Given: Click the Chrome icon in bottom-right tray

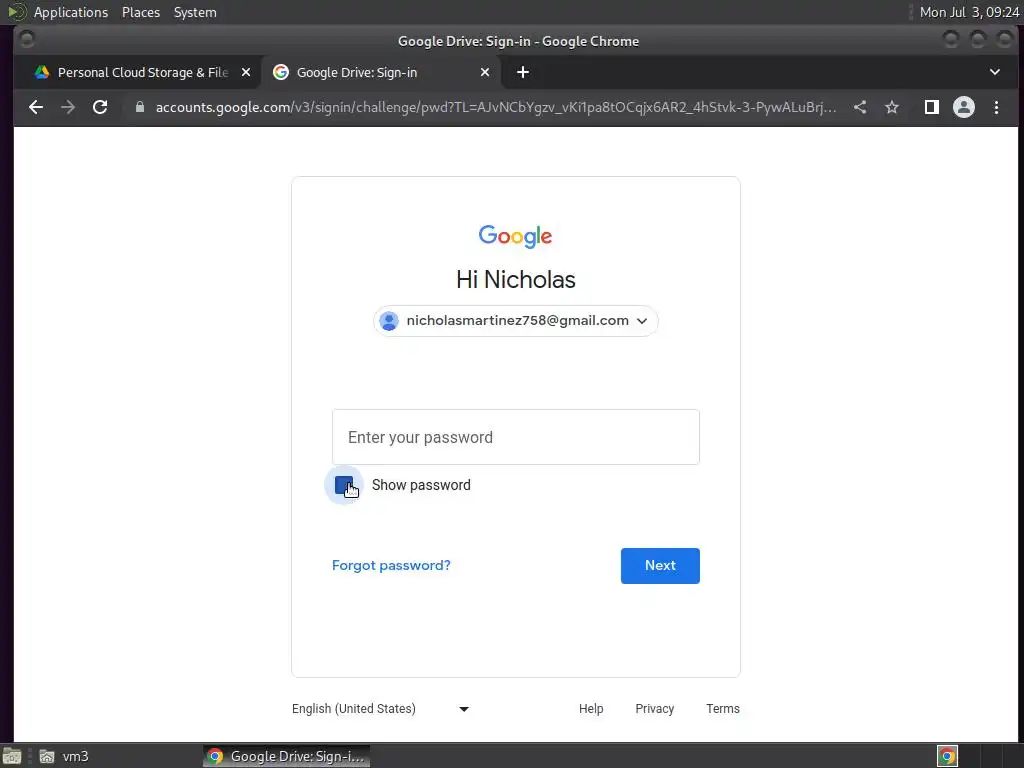Looking at the screenshot, I should pos(948,756).
